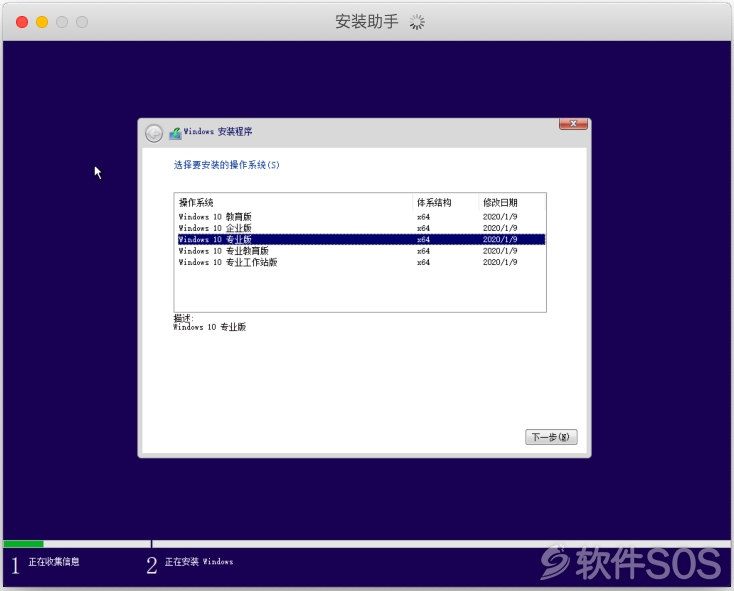The image size is (734, 591).
Task: Select Windows 10 企业版 row
Action: click(361, 228)
